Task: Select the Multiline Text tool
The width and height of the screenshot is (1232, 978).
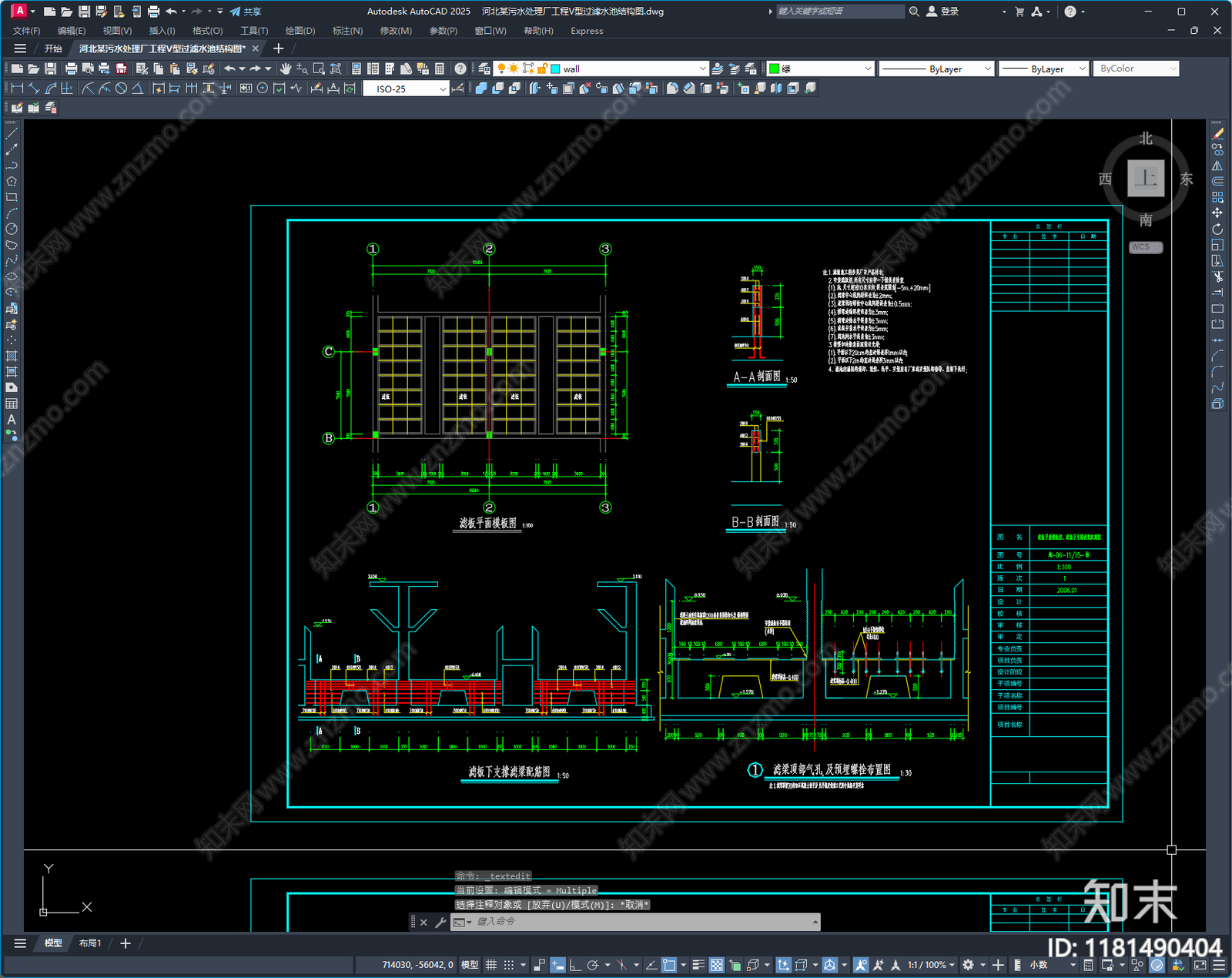Action: point(12,420)
